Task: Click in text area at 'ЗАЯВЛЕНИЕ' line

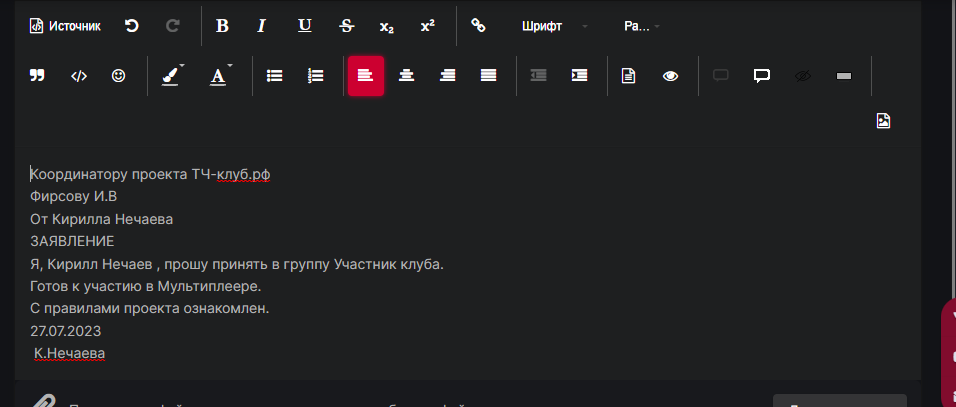Action: (72, 241)
